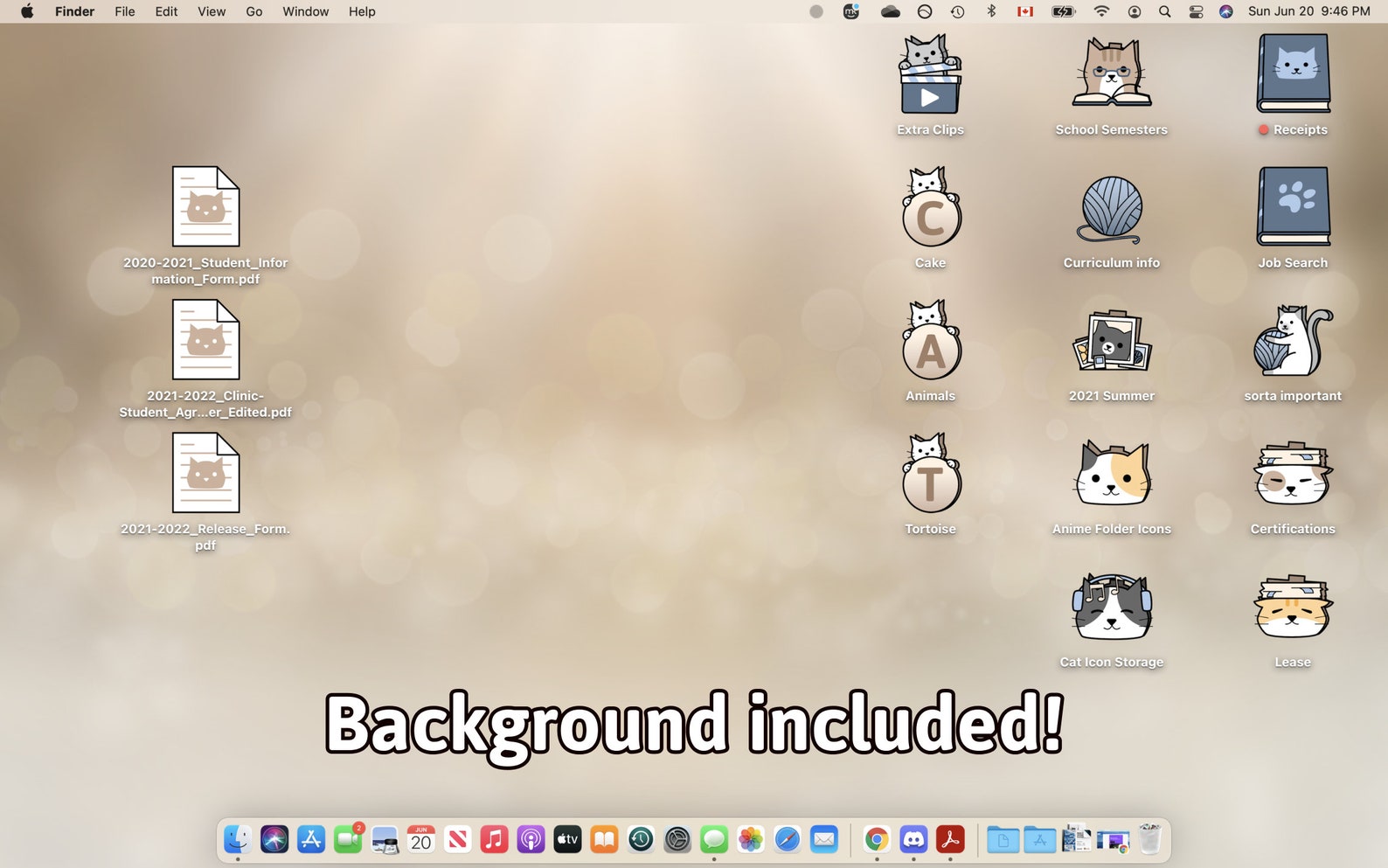Screen dimensions: 1388x868
Task: Open the File menu
Action: 125,11
